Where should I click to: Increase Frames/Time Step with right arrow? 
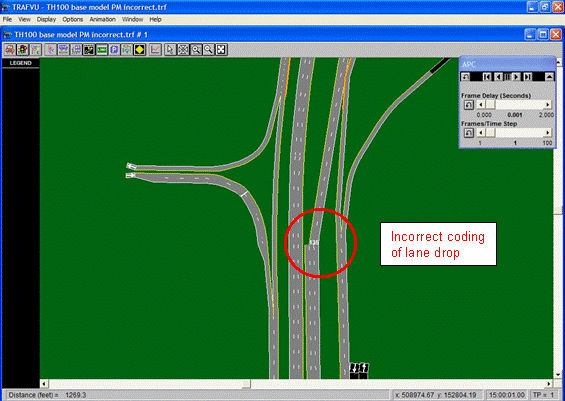pos(548,133)
